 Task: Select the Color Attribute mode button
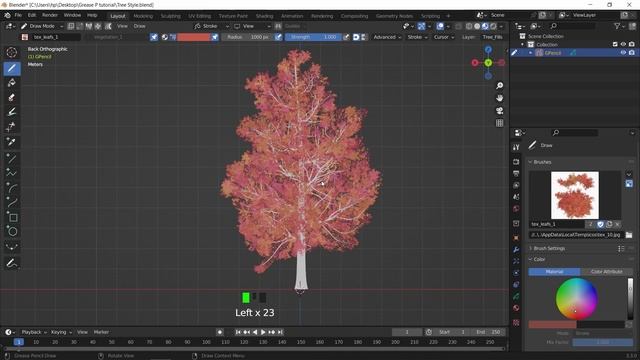pos(606,271)
